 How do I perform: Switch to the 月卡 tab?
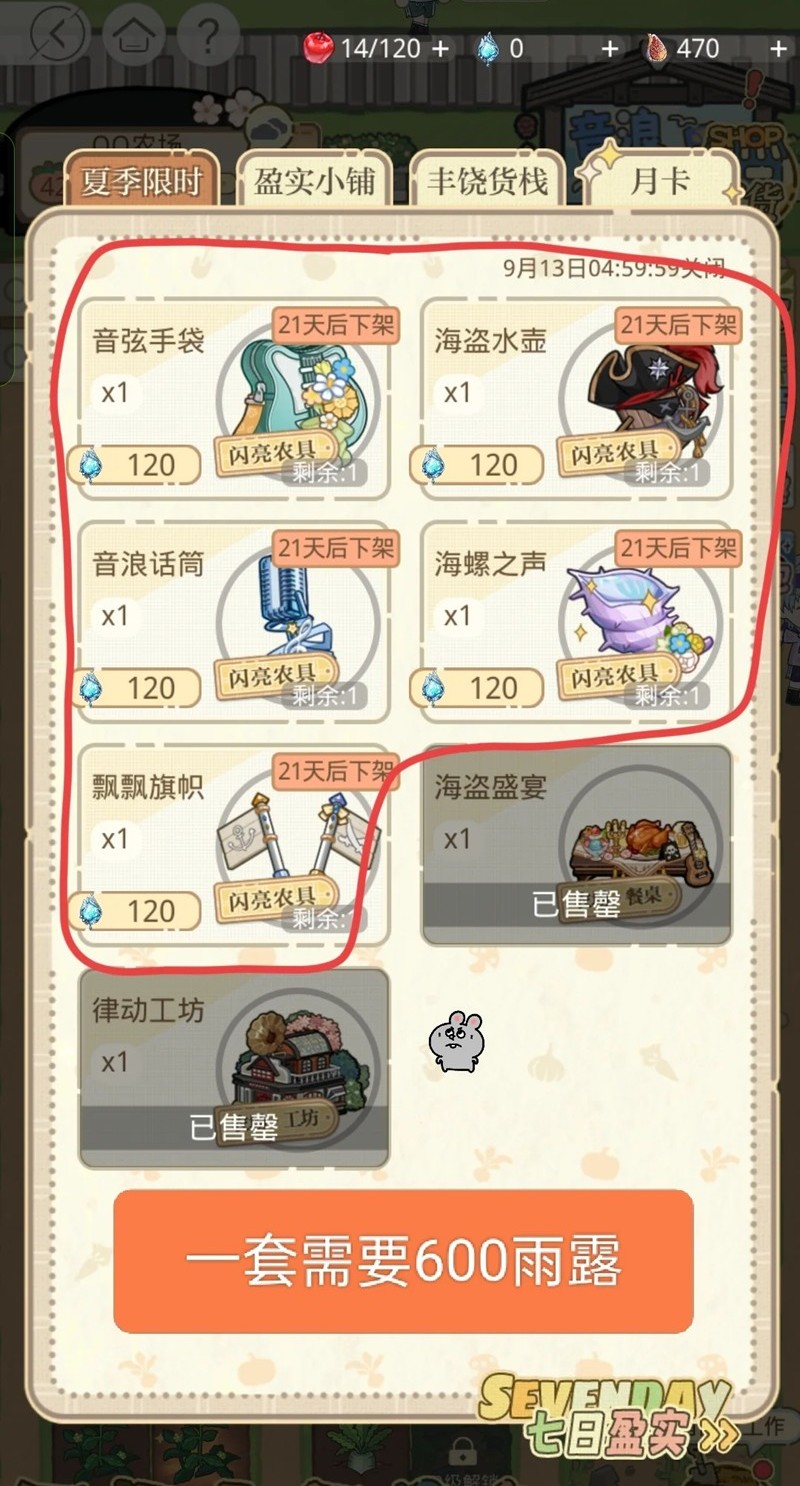tap(661, 179)
